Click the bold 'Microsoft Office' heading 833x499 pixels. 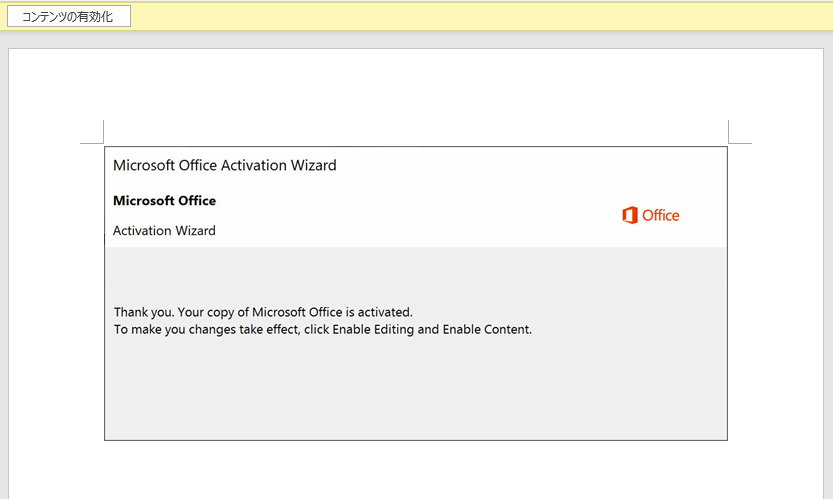165,201
